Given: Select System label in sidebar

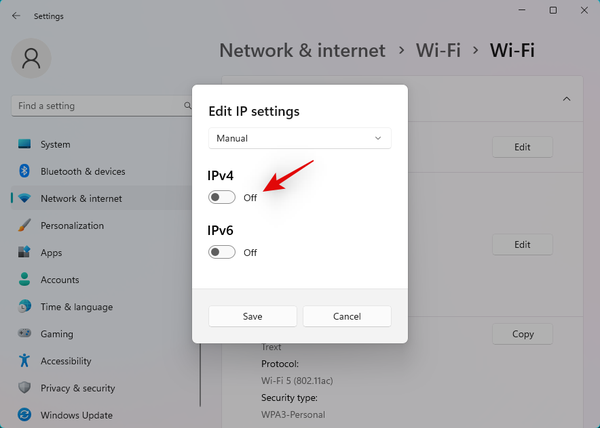Looking at the screenshot, I should click(x=55, y=145).
